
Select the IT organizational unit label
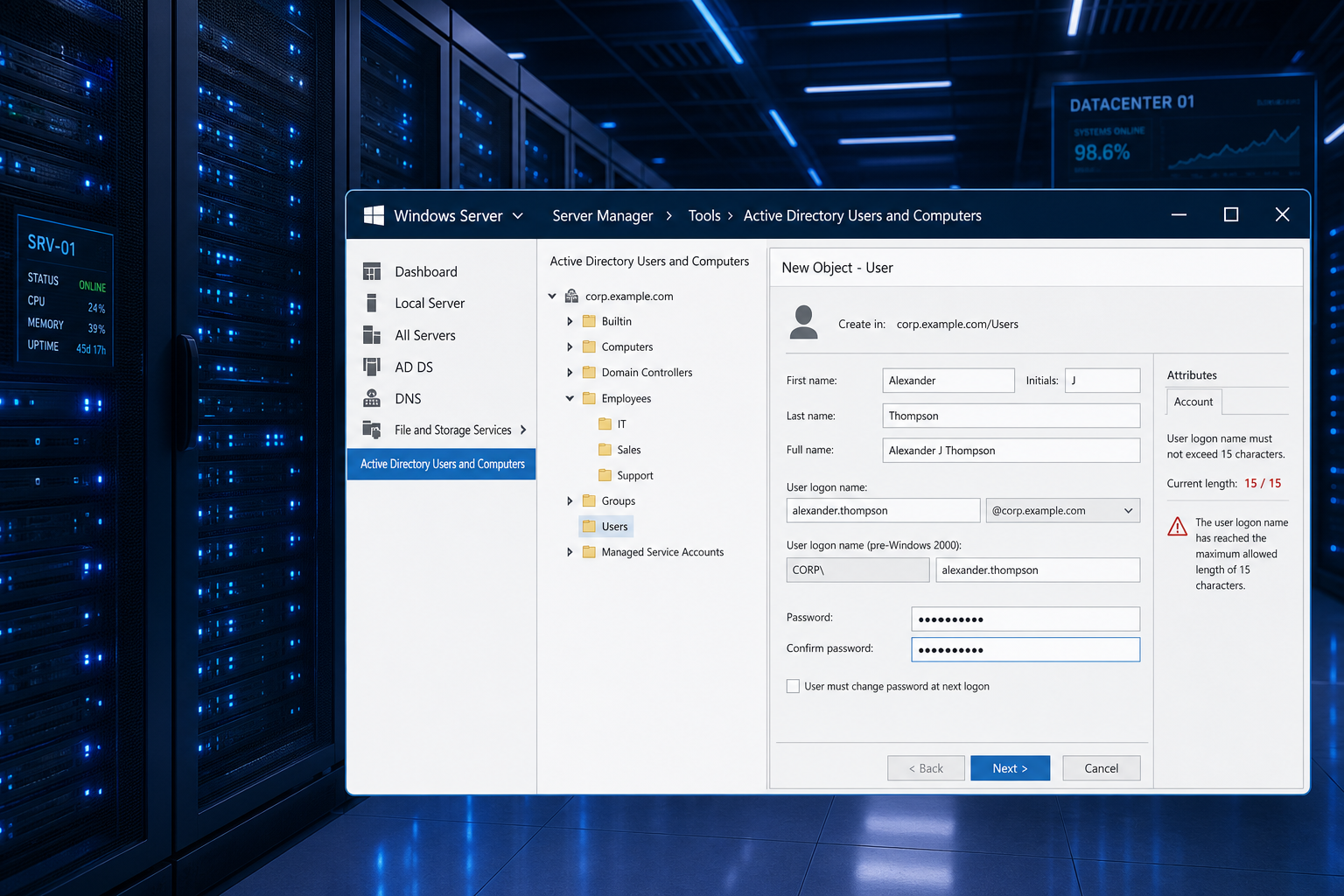621,423
